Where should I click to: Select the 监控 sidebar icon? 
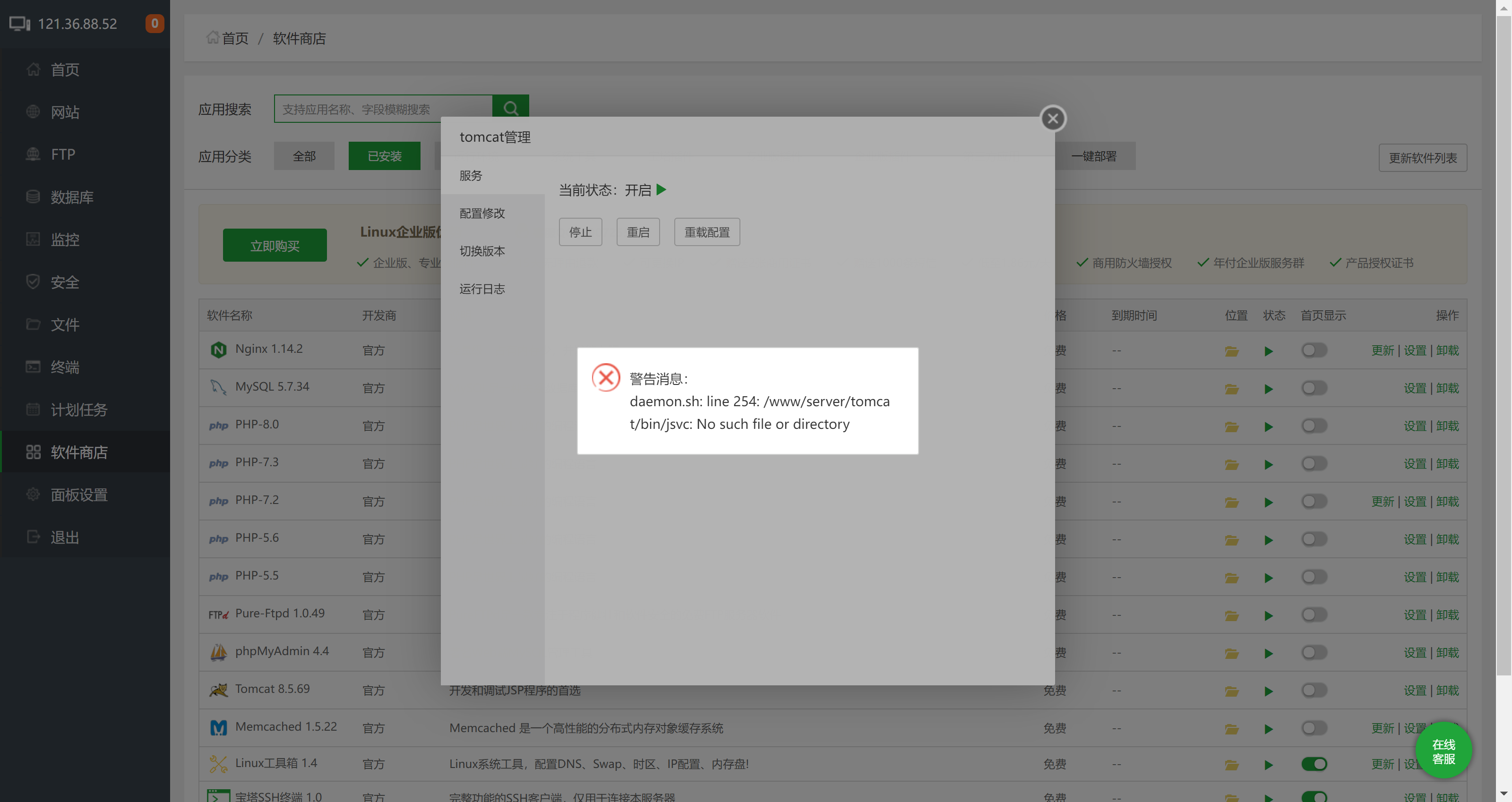click(65, 239)
